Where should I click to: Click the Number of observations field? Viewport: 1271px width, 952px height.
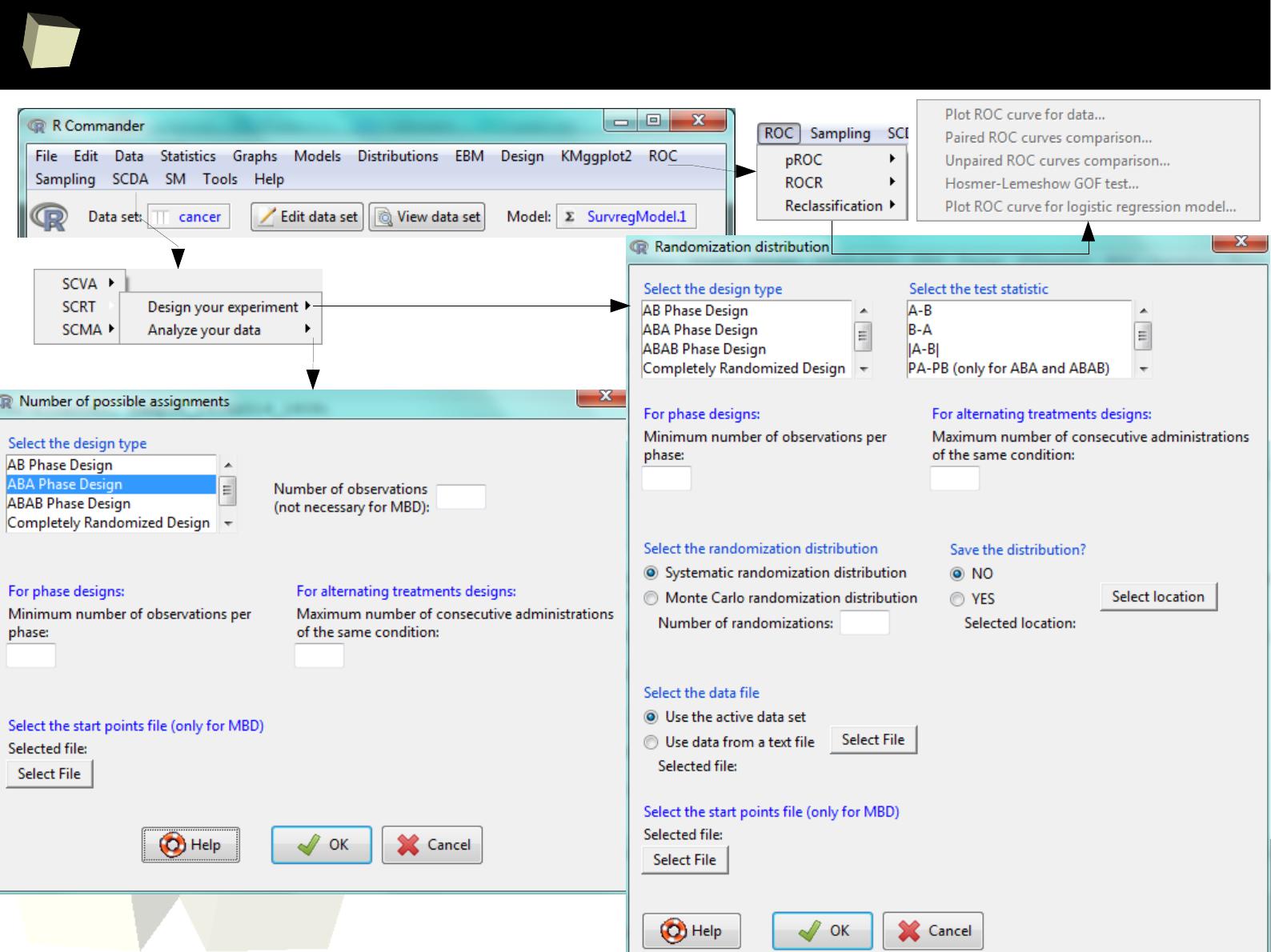(461, 497)
